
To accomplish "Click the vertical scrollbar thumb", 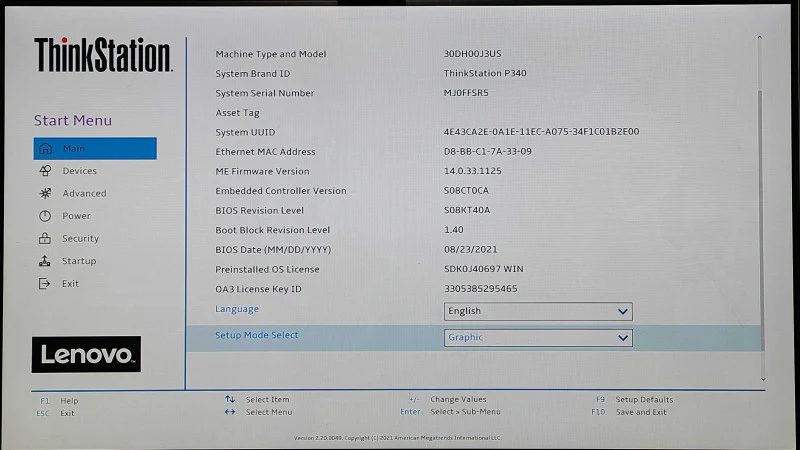I will (x=761, y=220).
